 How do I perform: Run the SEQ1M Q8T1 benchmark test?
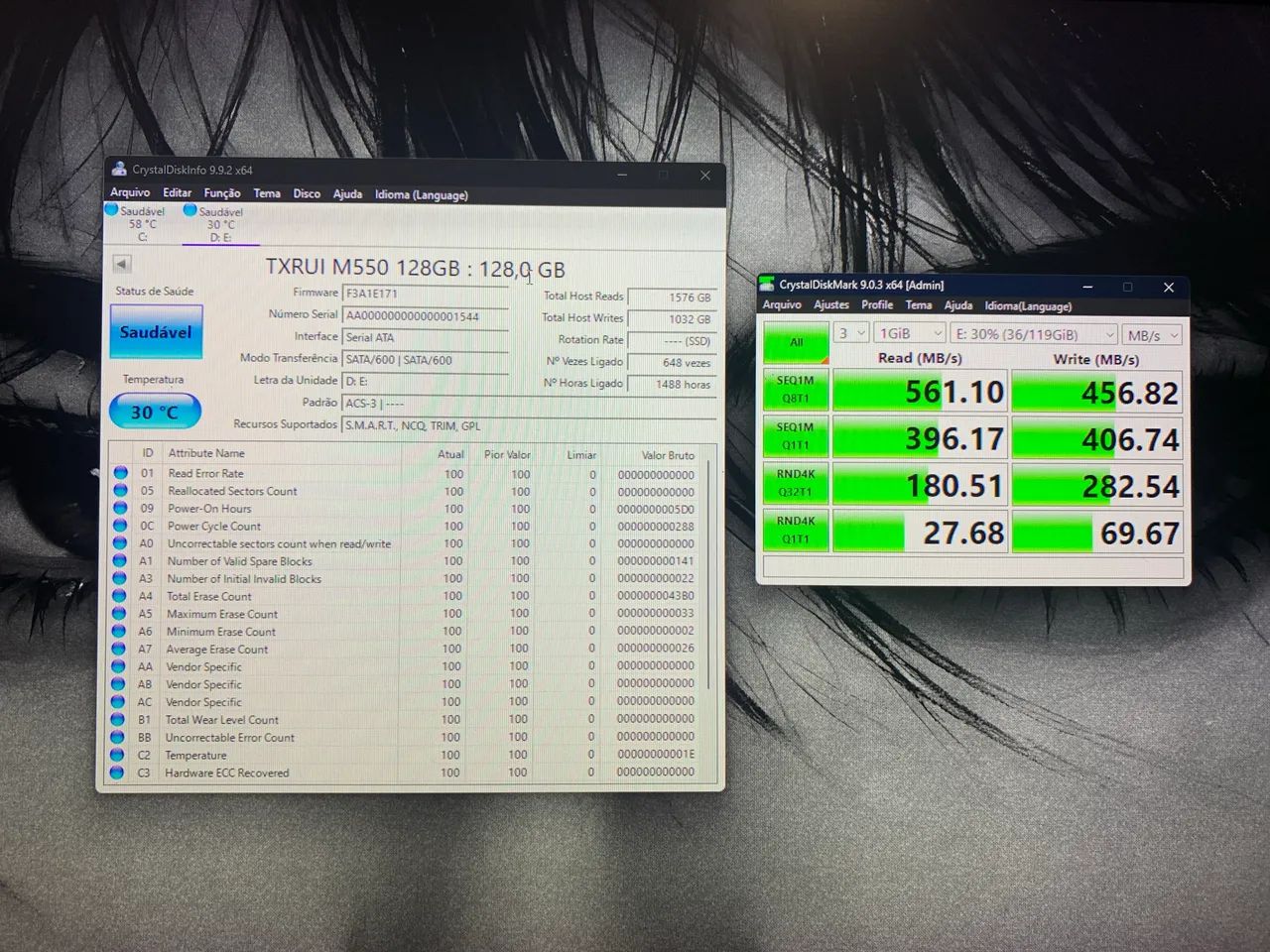(796, 390)
